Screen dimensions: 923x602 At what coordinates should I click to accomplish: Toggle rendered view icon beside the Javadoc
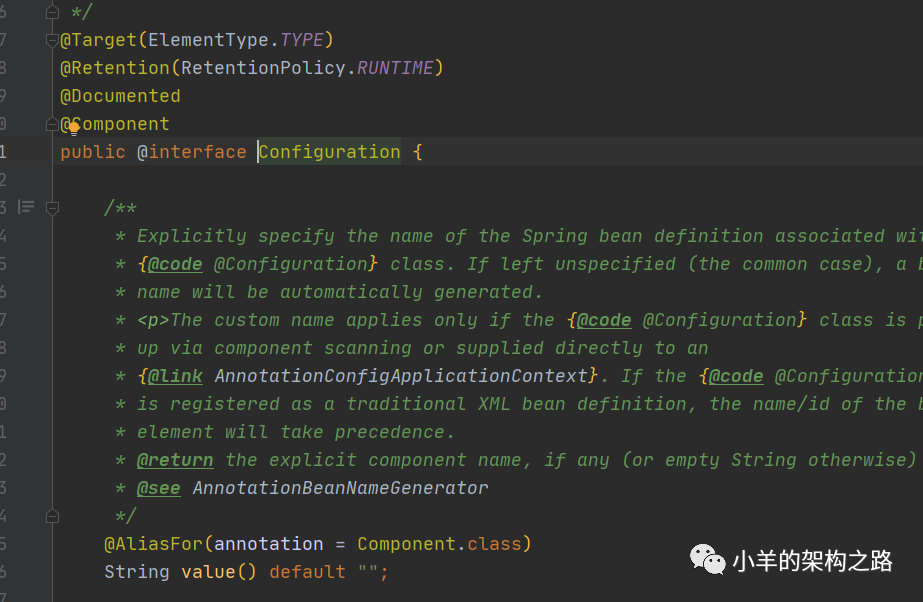click(26, 207)
